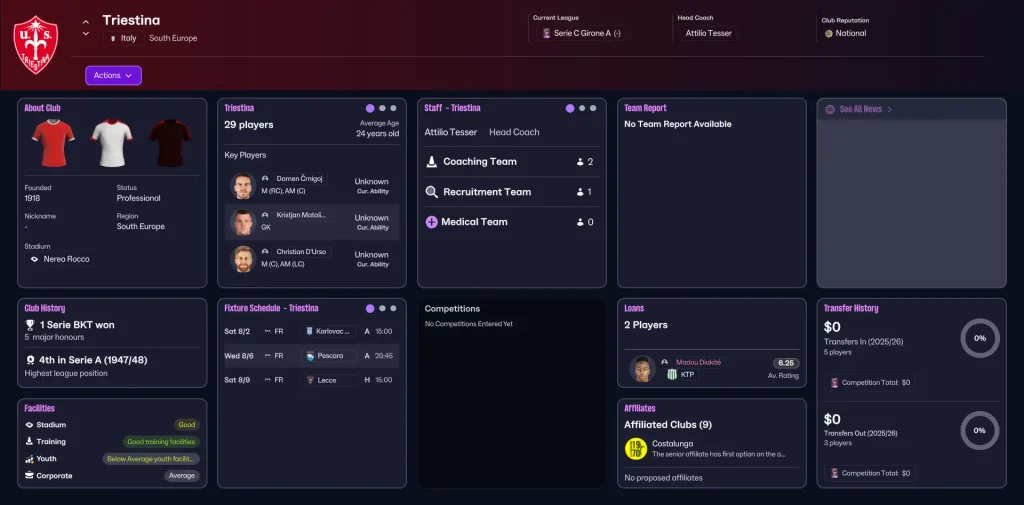Screen dimensions: 1024x505
Task: Click Attilio Tesser in the Staff card
Action: click(x=451, y=132)
